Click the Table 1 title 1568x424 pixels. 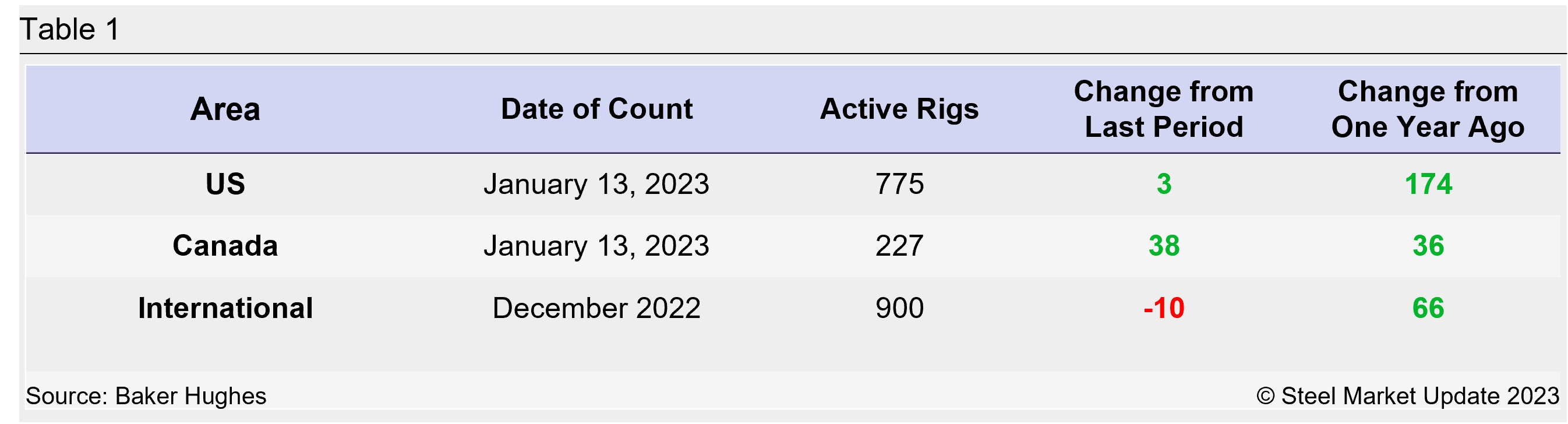point(70,29)
